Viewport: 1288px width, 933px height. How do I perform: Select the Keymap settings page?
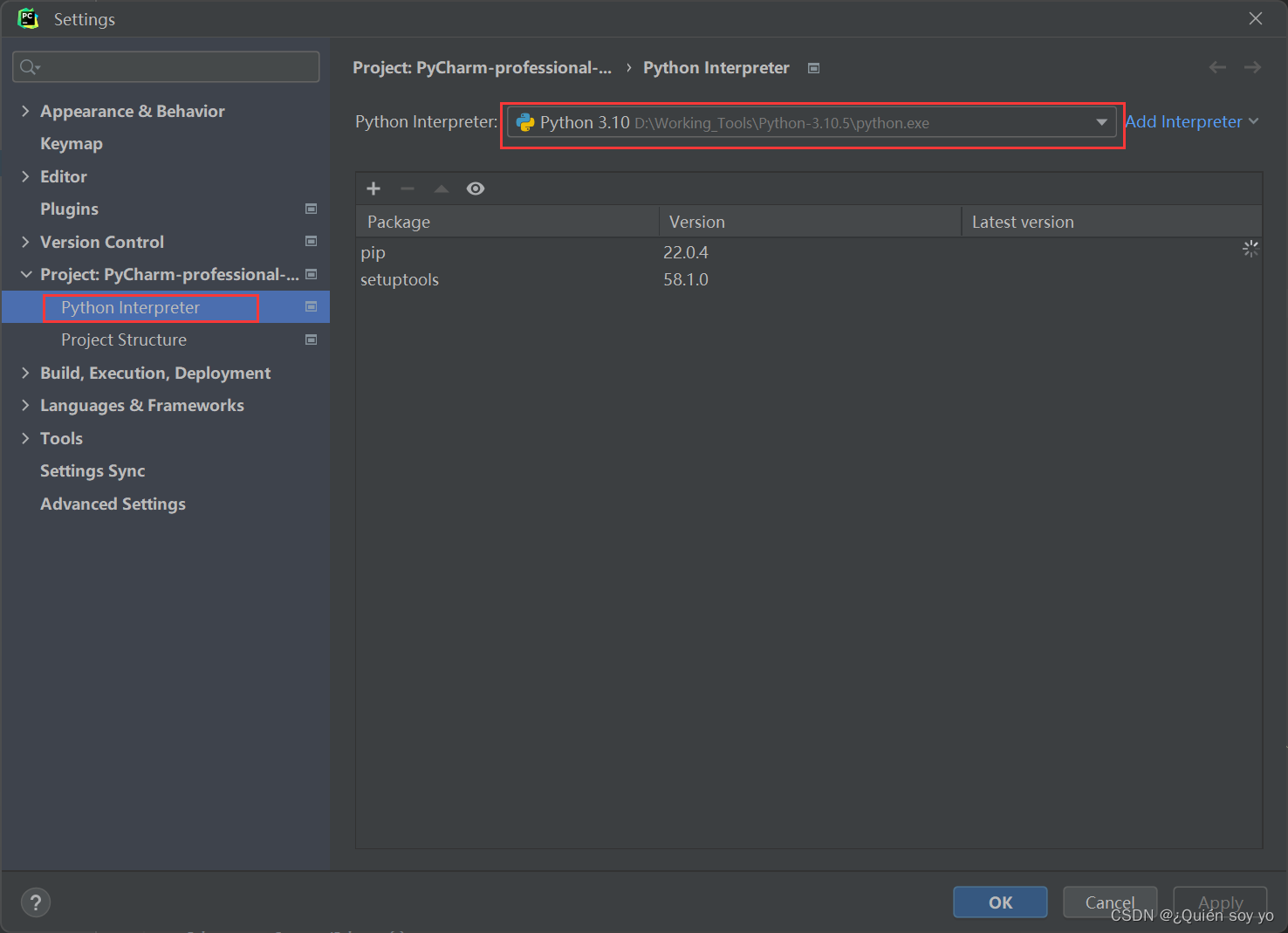(72, 143)
